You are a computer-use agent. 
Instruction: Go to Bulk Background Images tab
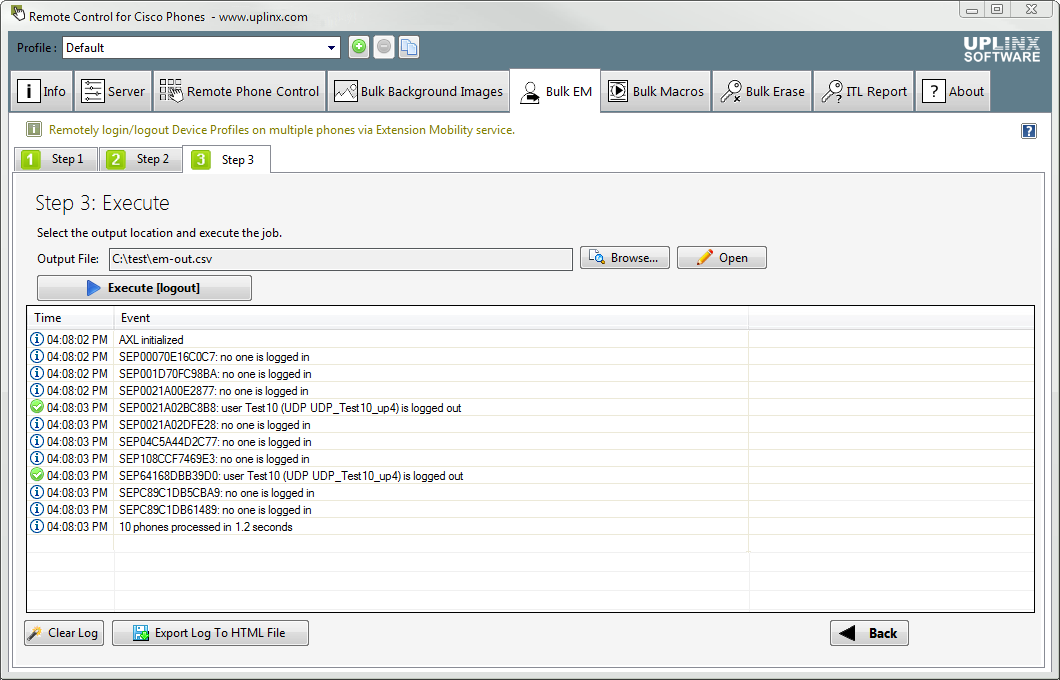click(x=418, y=91)
